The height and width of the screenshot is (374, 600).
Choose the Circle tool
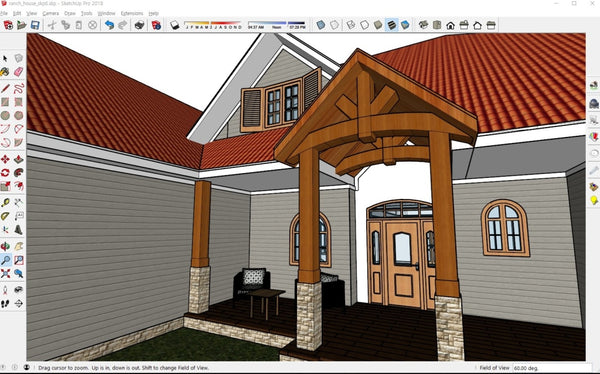5,115
